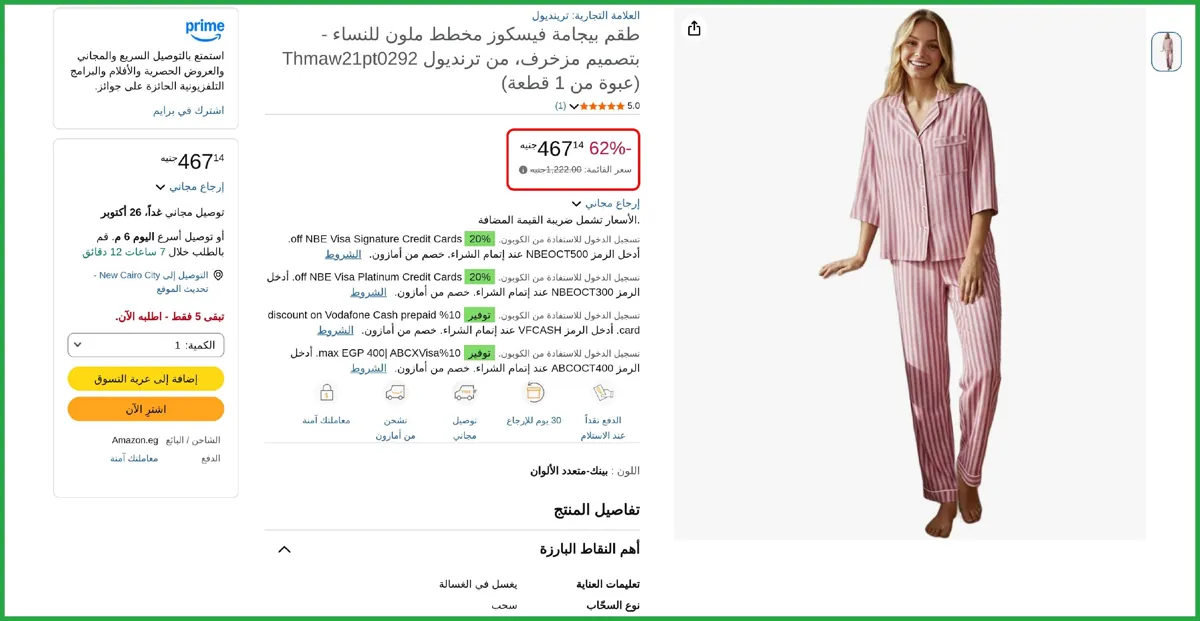Viewport: 1200px width, 621px height.
Task: Click color value 'بينك-متعدد الألوان'
Action: 569,471
